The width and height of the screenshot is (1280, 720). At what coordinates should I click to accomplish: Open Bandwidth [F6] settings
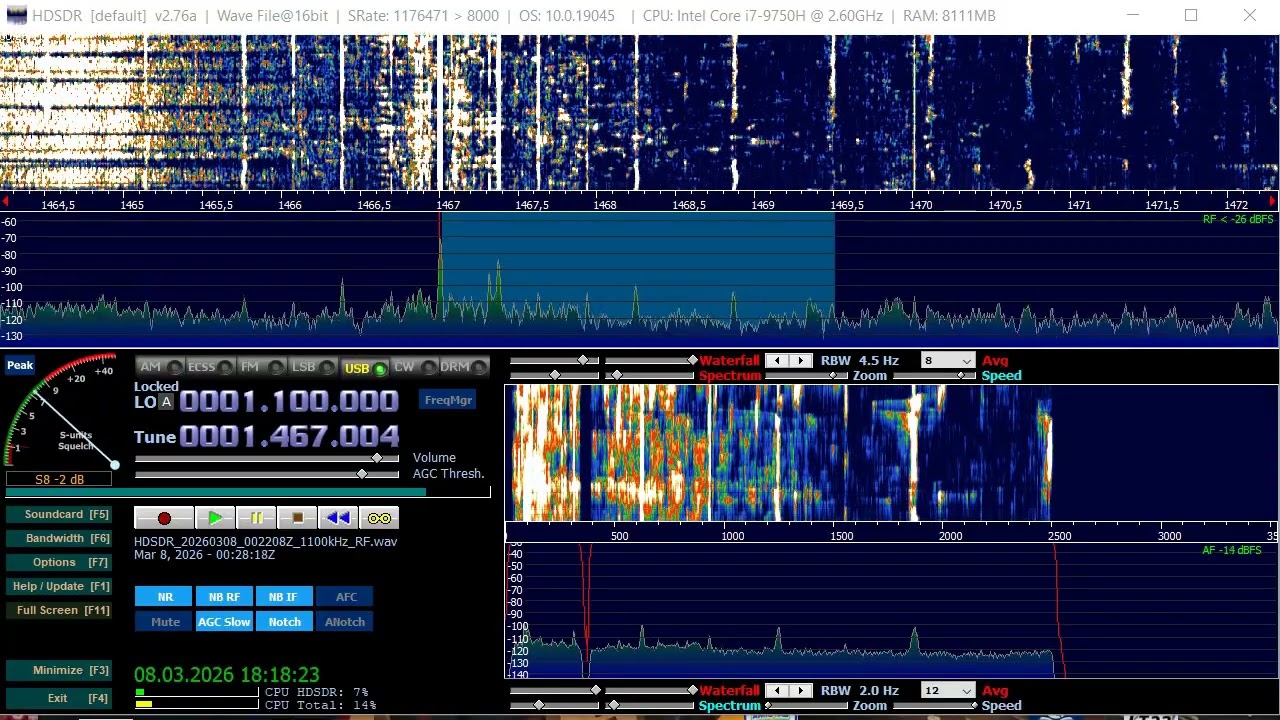pos(58,538)
